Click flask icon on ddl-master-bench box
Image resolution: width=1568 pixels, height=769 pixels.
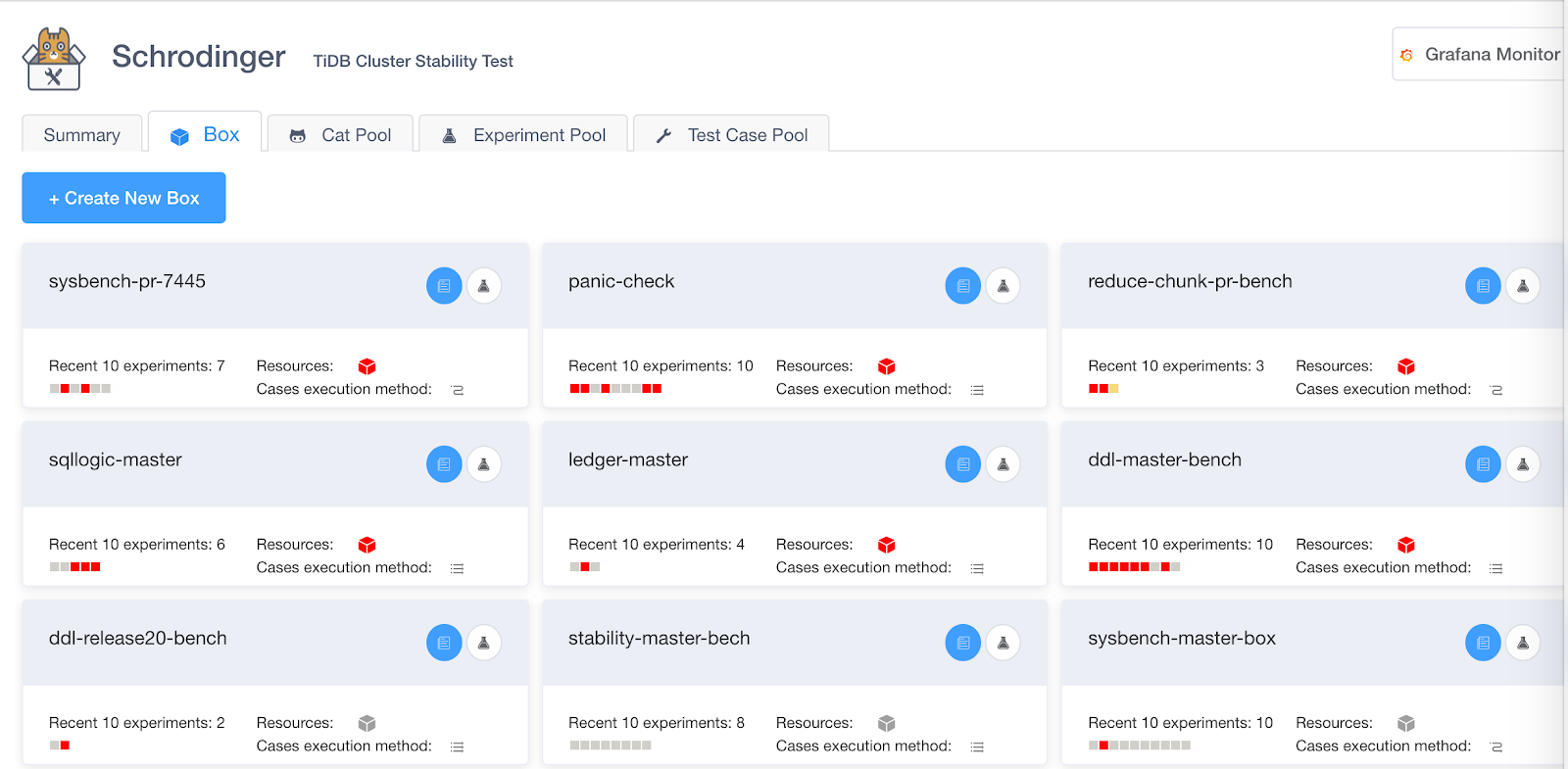(x=1523, y=464)
